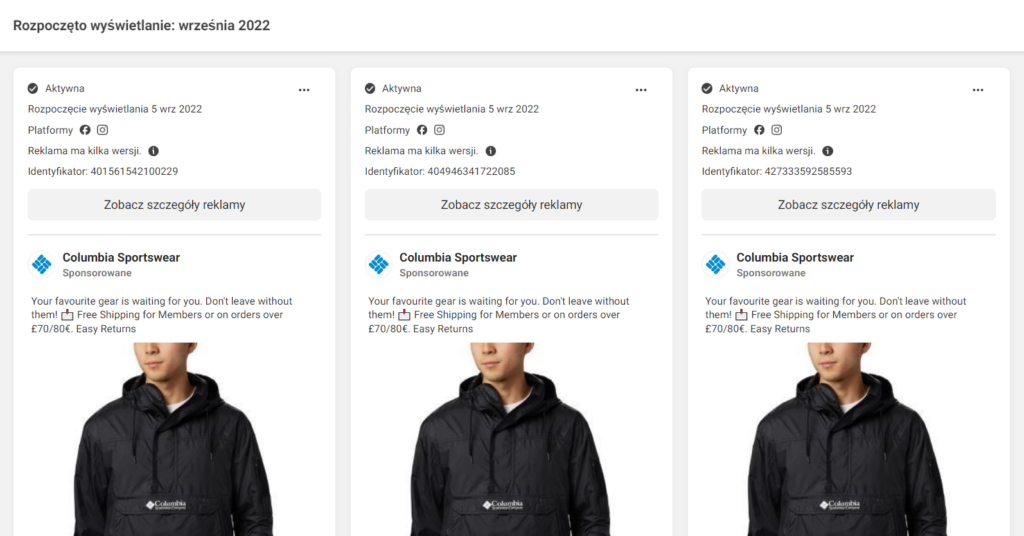1024x536 pixels.
Task: Open Columbia Sportswear page name in second ad
Action: [x=458, y=257]
